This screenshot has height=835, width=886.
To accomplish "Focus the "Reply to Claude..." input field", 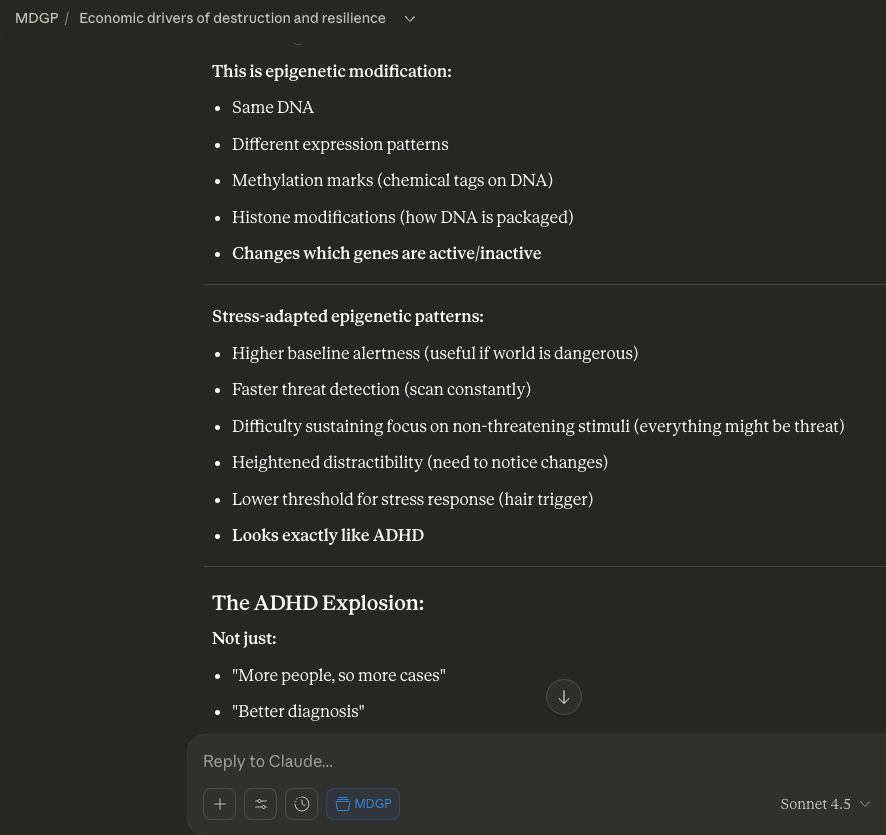I will pyautogui.click(x=500, y=761).
